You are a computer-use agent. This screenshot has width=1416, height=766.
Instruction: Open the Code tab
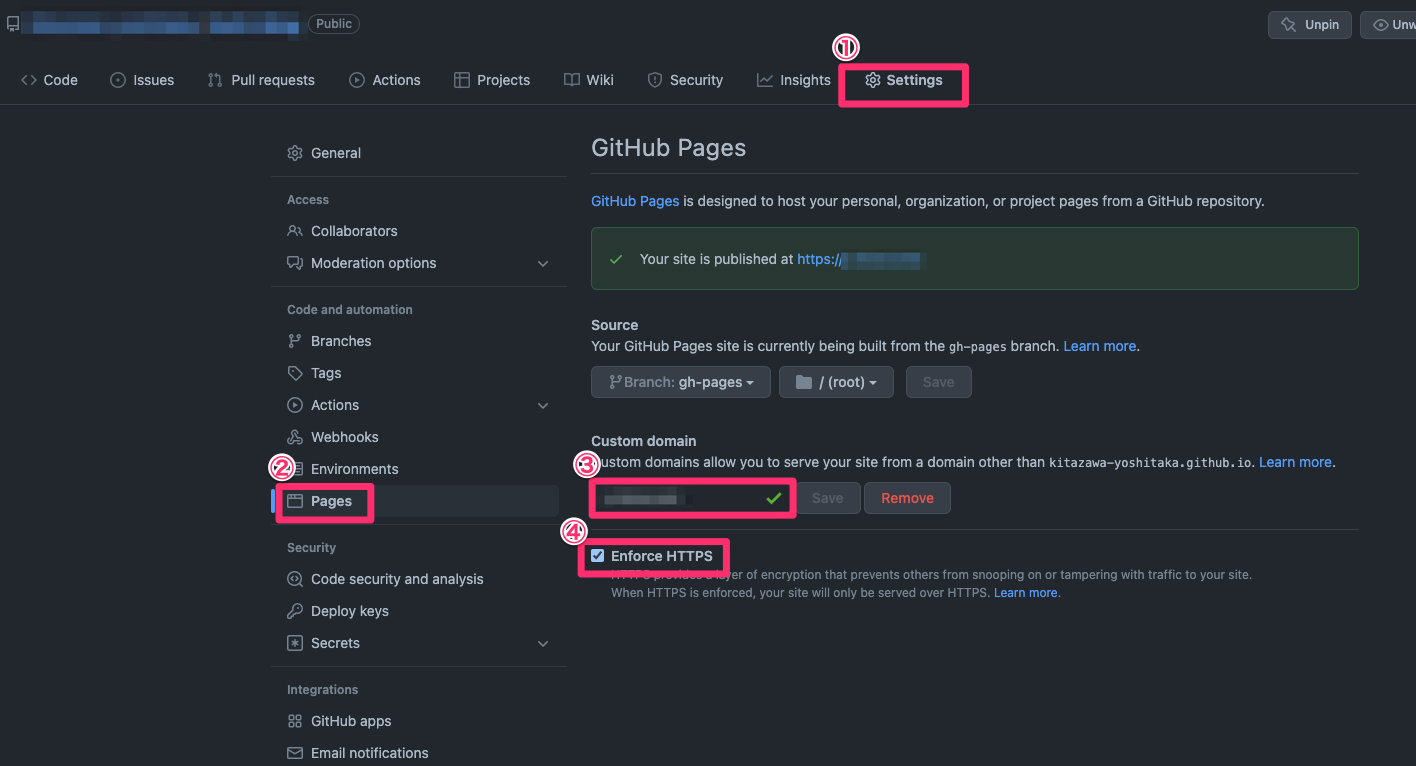coord(49,80)
